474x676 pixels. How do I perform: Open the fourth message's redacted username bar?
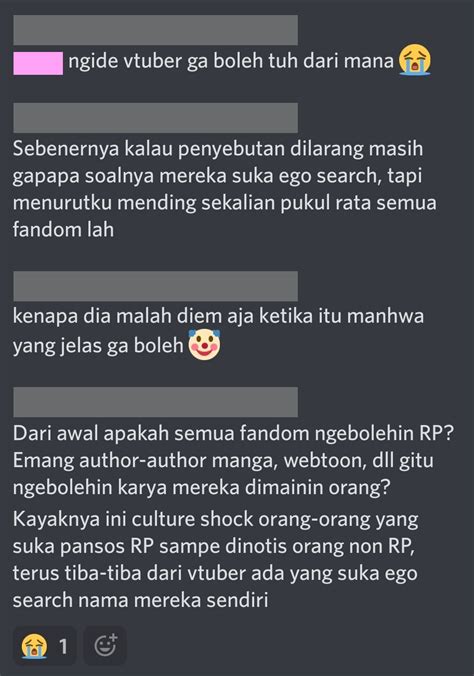pyautogui.click(x=155, y=402)
